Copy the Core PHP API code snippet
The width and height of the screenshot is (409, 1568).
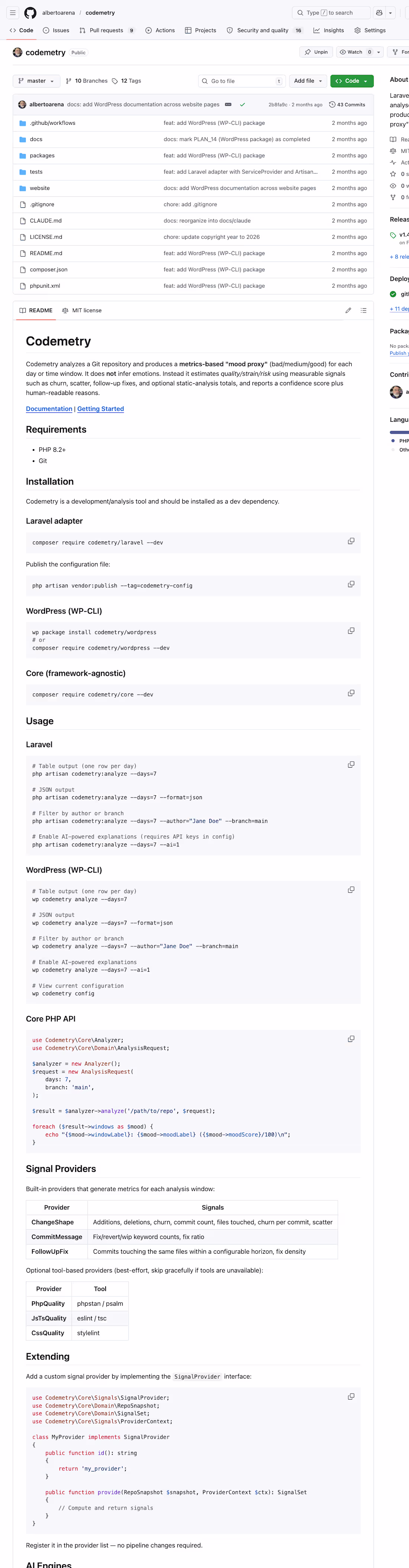pyautogui.click(x=351, y=1039)
